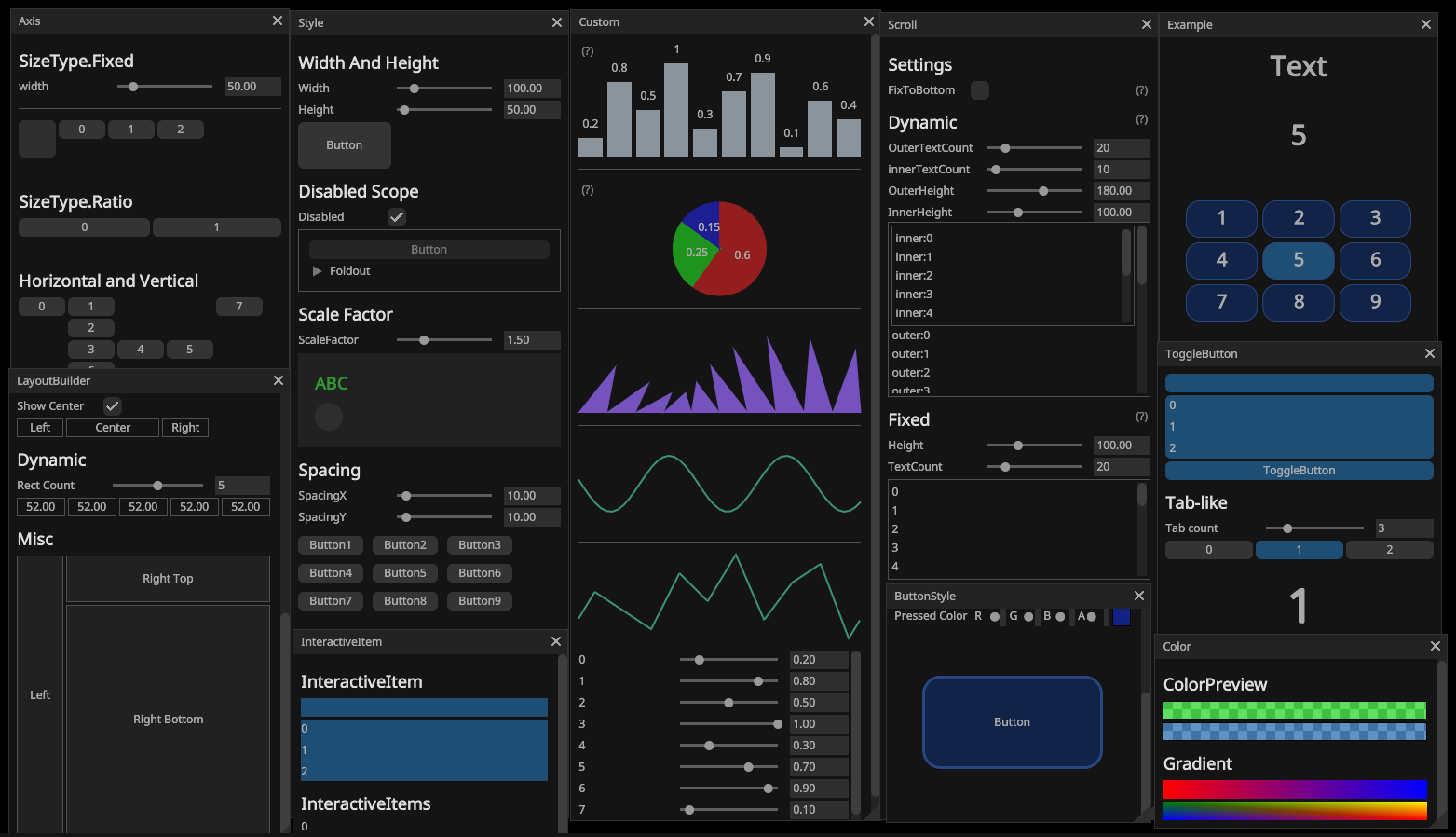Click the OuterHeight slider in Scroll
This screenshot has height=837, width=1456.
click(1034, 191)
